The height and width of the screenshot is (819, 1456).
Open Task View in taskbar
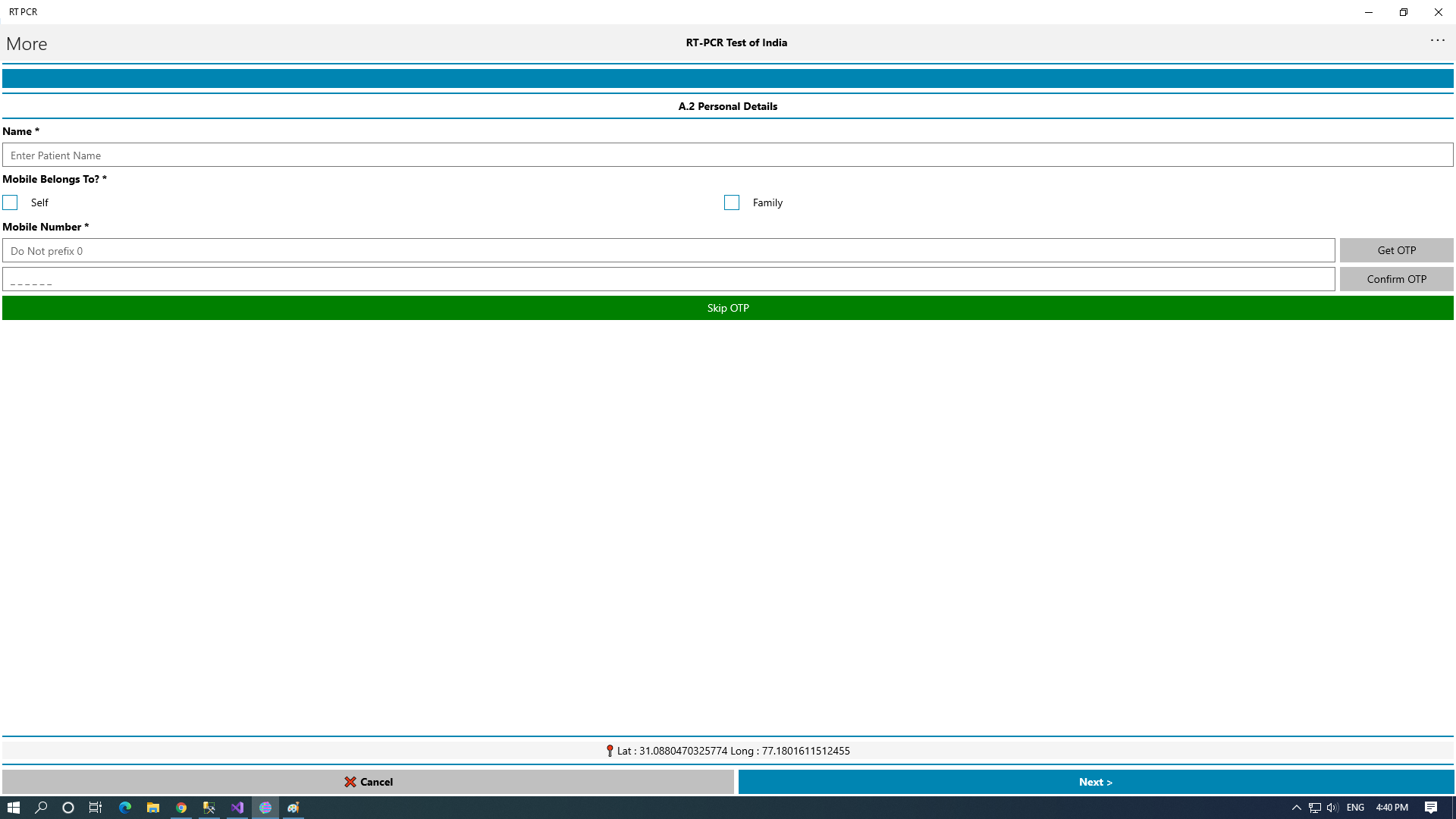point(96,808)
